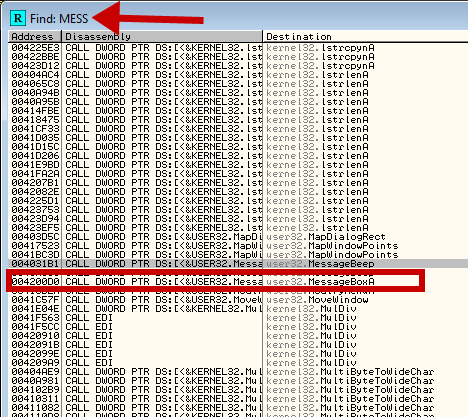Sort by the Address column header

pyautogui.click(x=35, y=36)
